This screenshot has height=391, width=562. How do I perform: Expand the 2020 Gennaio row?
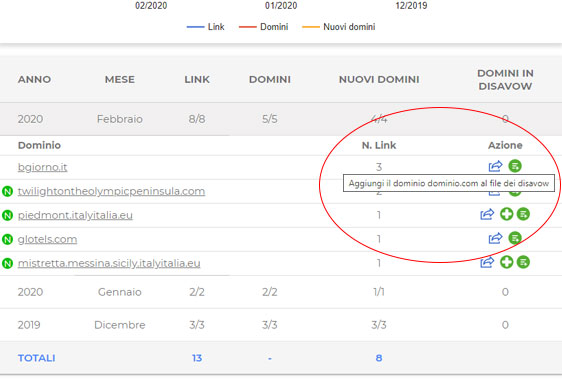coord(281,292)
